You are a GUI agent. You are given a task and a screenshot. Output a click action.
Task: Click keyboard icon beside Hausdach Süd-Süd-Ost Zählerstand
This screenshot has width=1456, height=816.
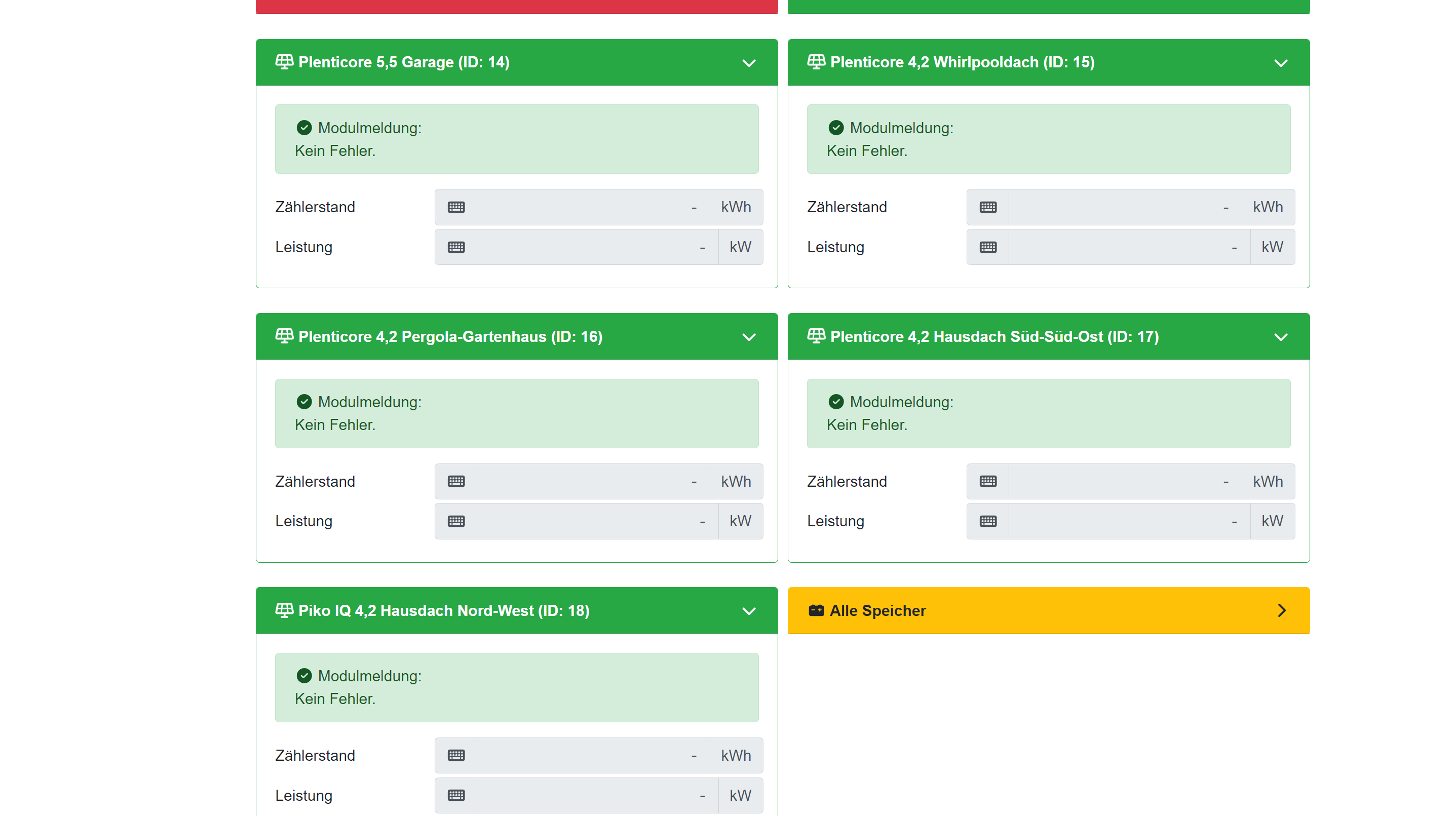pos(987,482)
